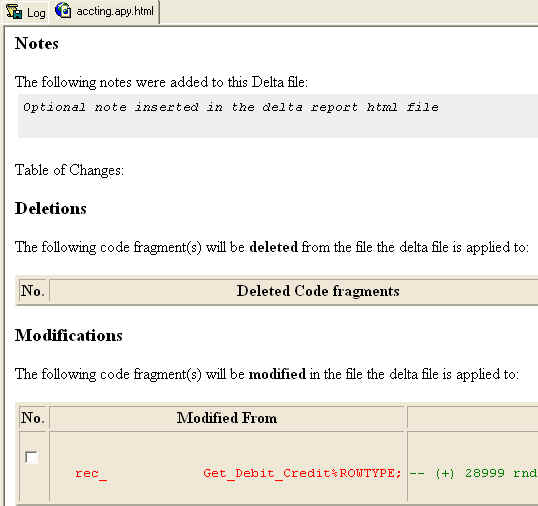The height and width of the screenshot is (506, 538).
Task: Click the bold word modified in description
Action: [x=277, y=374]
